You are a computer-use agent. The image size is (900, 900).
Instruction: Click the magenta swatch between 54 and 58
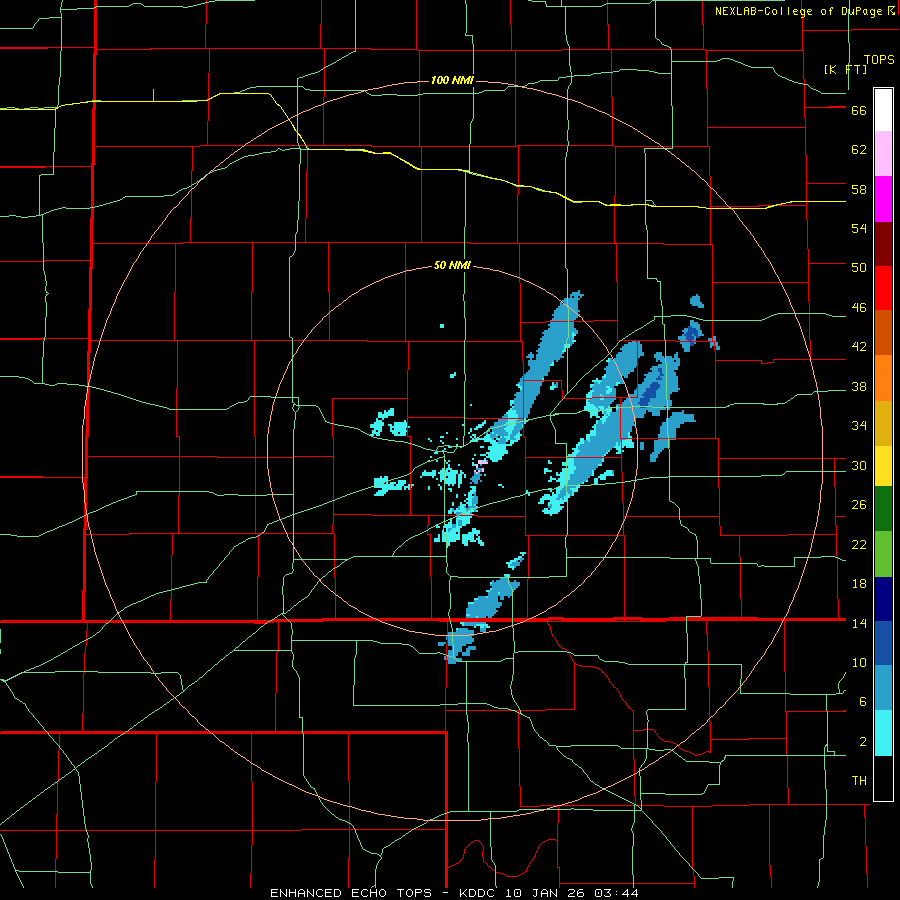(x=883, y=199)
